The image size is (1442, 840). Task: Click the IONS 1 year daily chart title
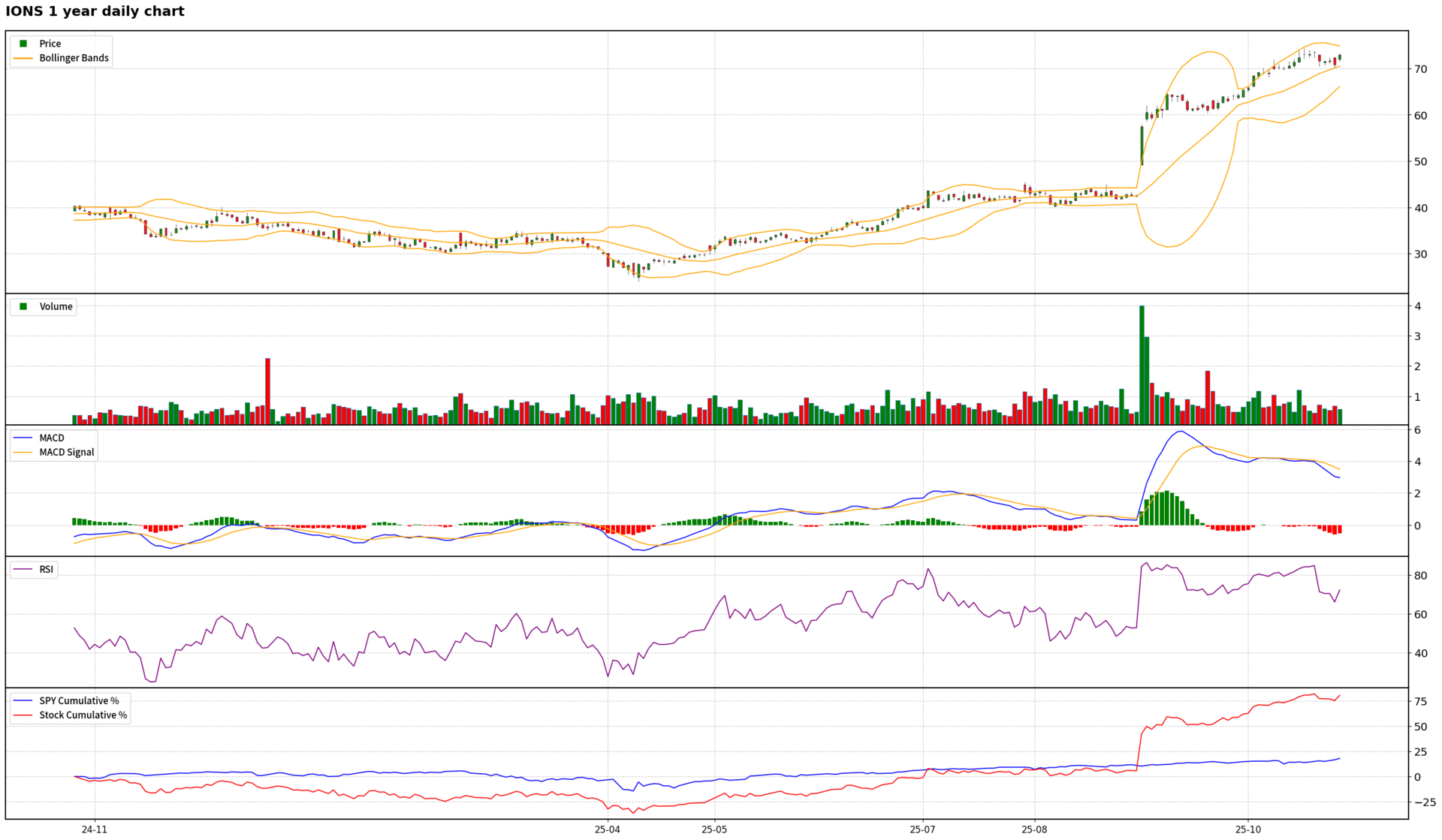click(x=95, y=11)
